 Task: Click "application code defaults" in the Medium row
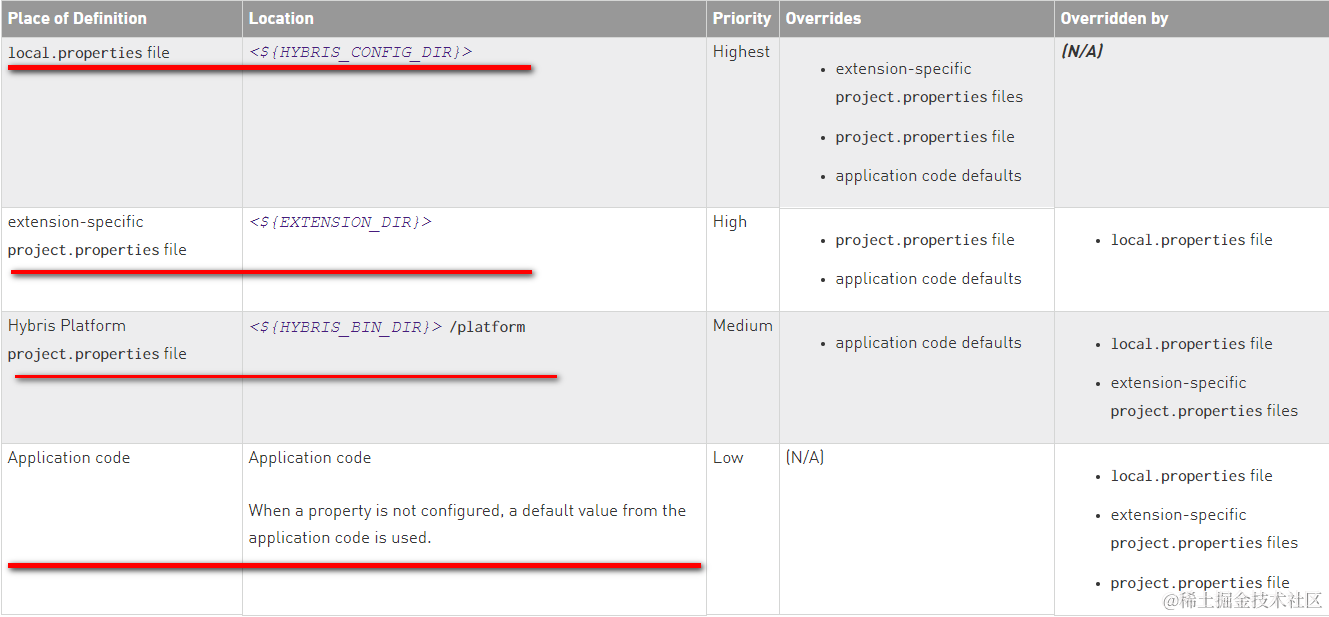point(928,343)
